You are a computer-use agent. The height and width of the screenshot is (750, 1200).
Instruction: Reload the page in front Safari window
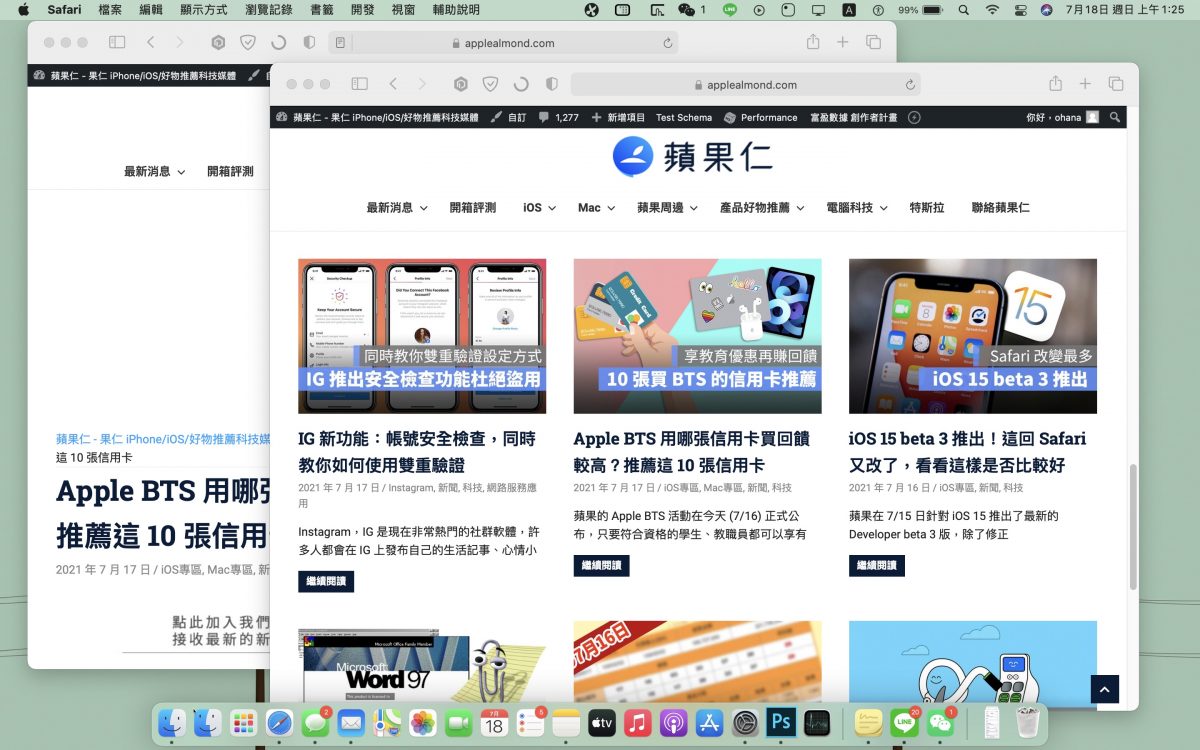[910, 85]
